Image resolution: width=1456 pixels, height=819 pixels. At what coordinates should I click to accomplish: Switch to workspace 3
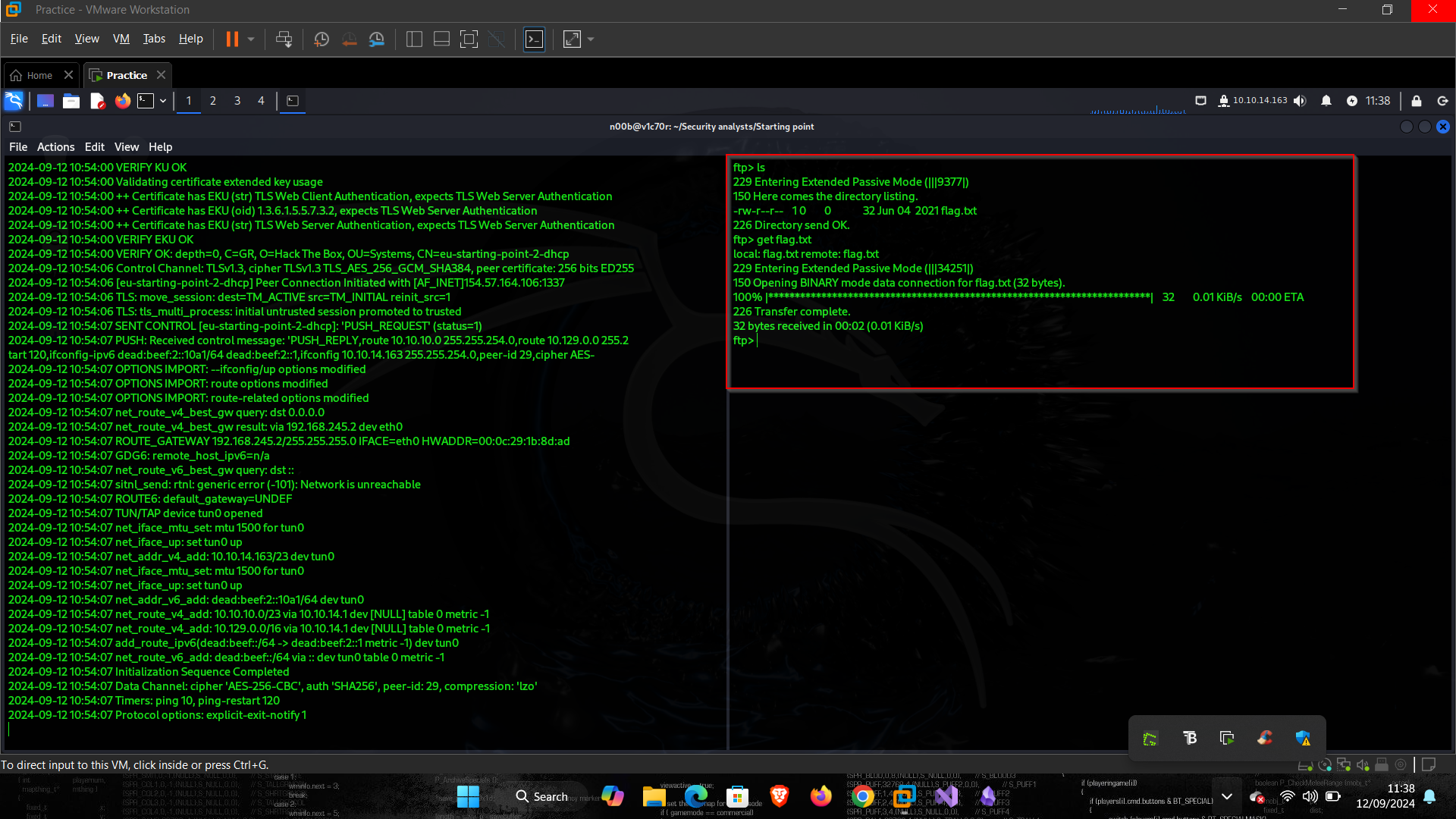(237, 101)
